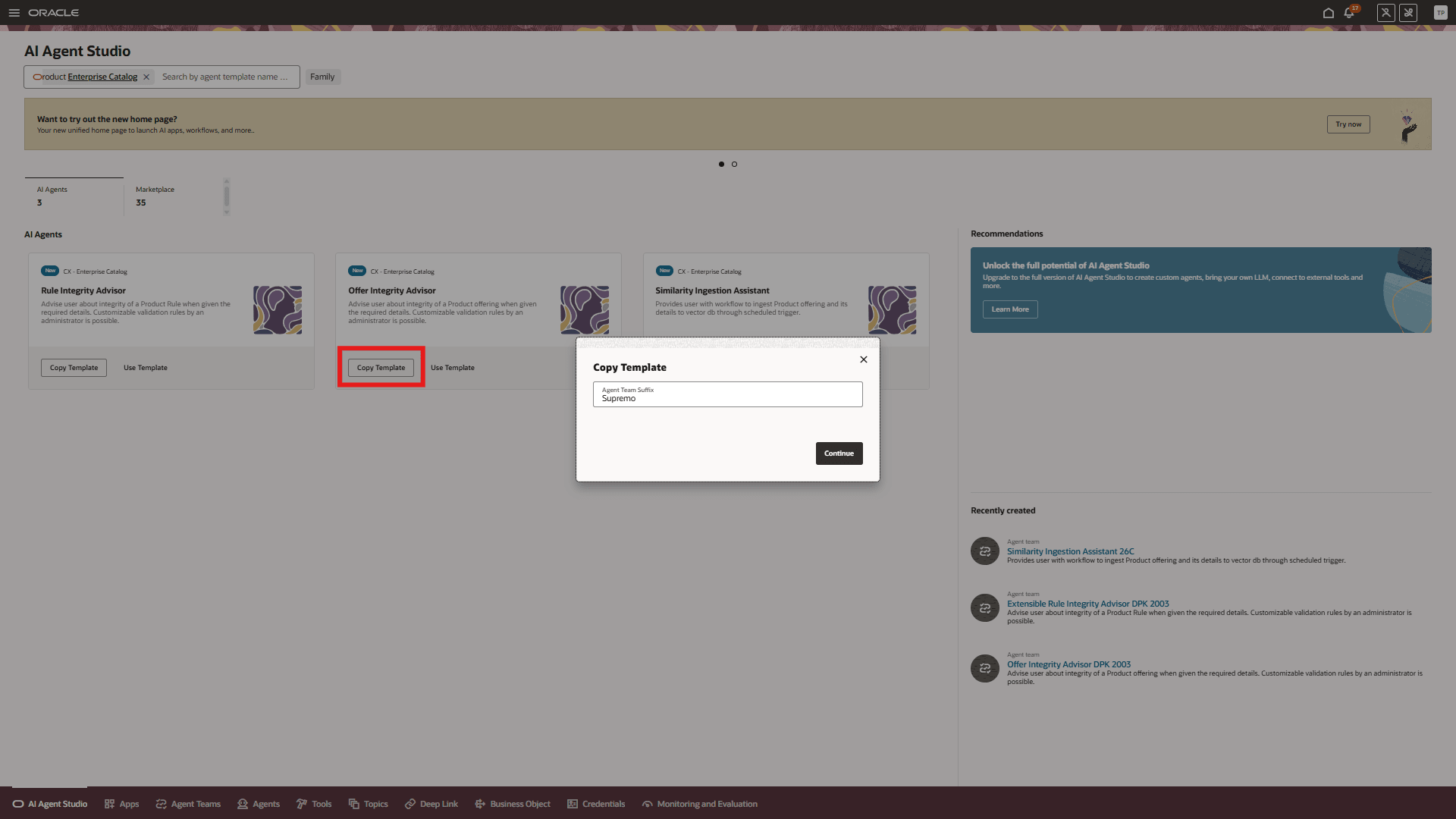Open Similarity Ingestion Assistant 26C link
1456x819 pixels.
coord(1070,552)
